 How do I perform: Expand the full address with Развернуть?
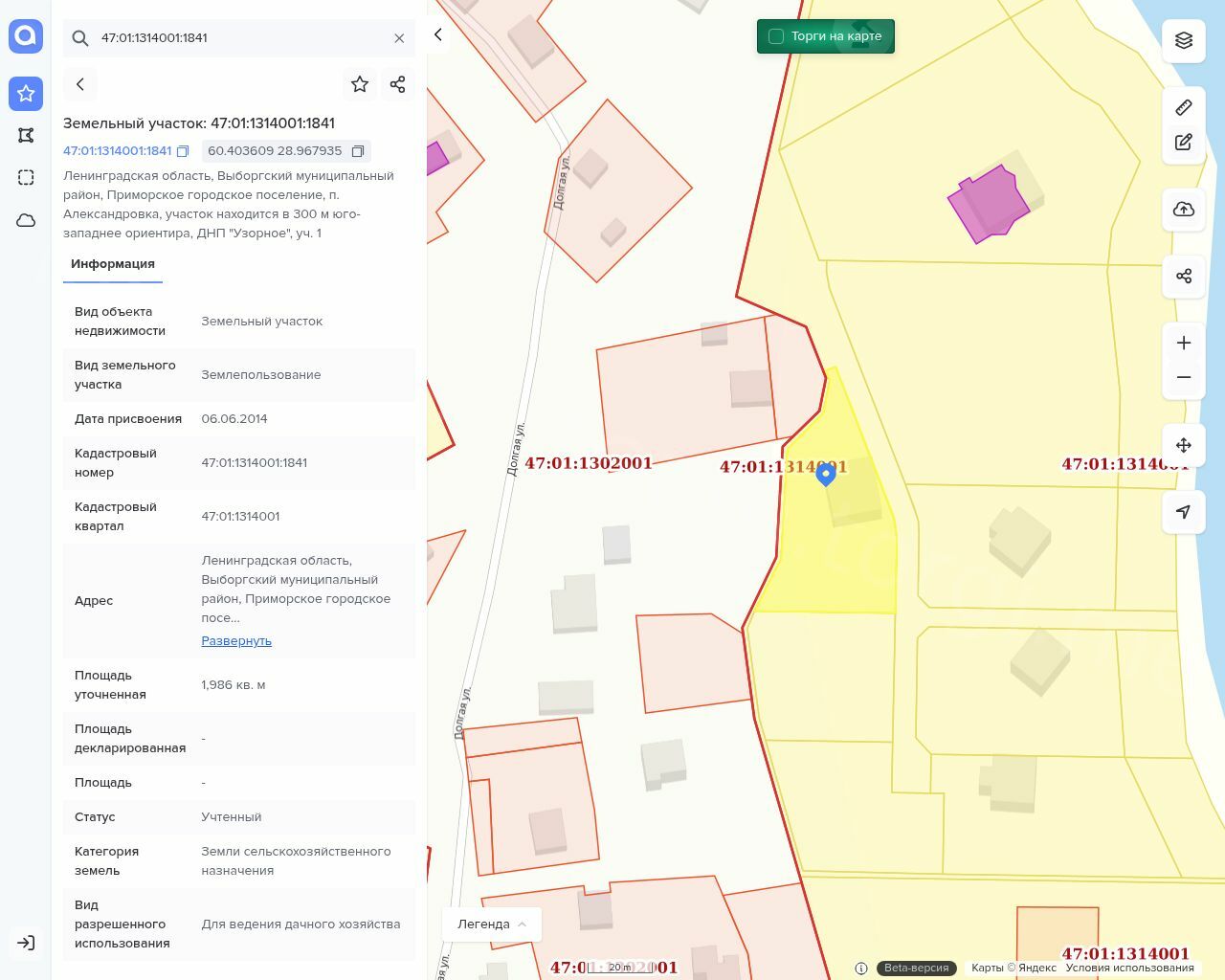(236, 641)
